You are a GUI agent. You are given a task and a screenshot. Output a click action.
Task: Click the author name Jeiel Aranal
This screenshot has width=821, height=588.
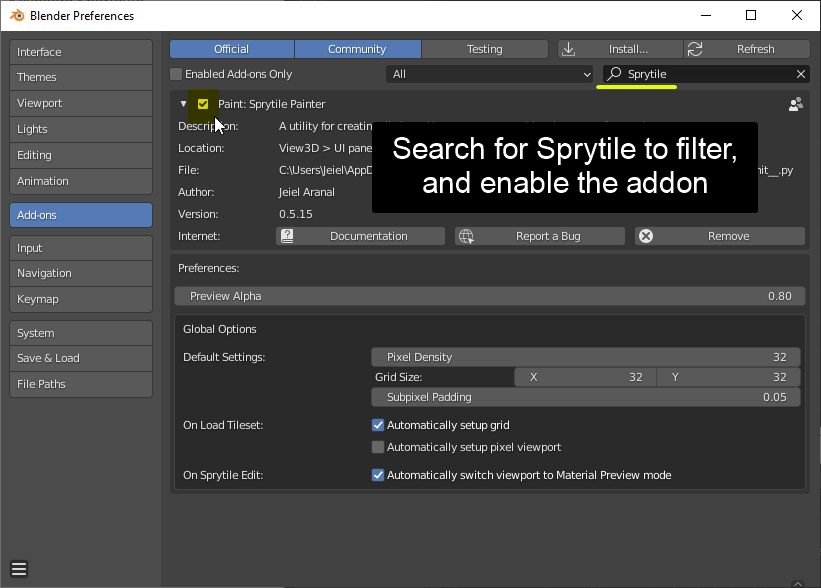point(307,192)
